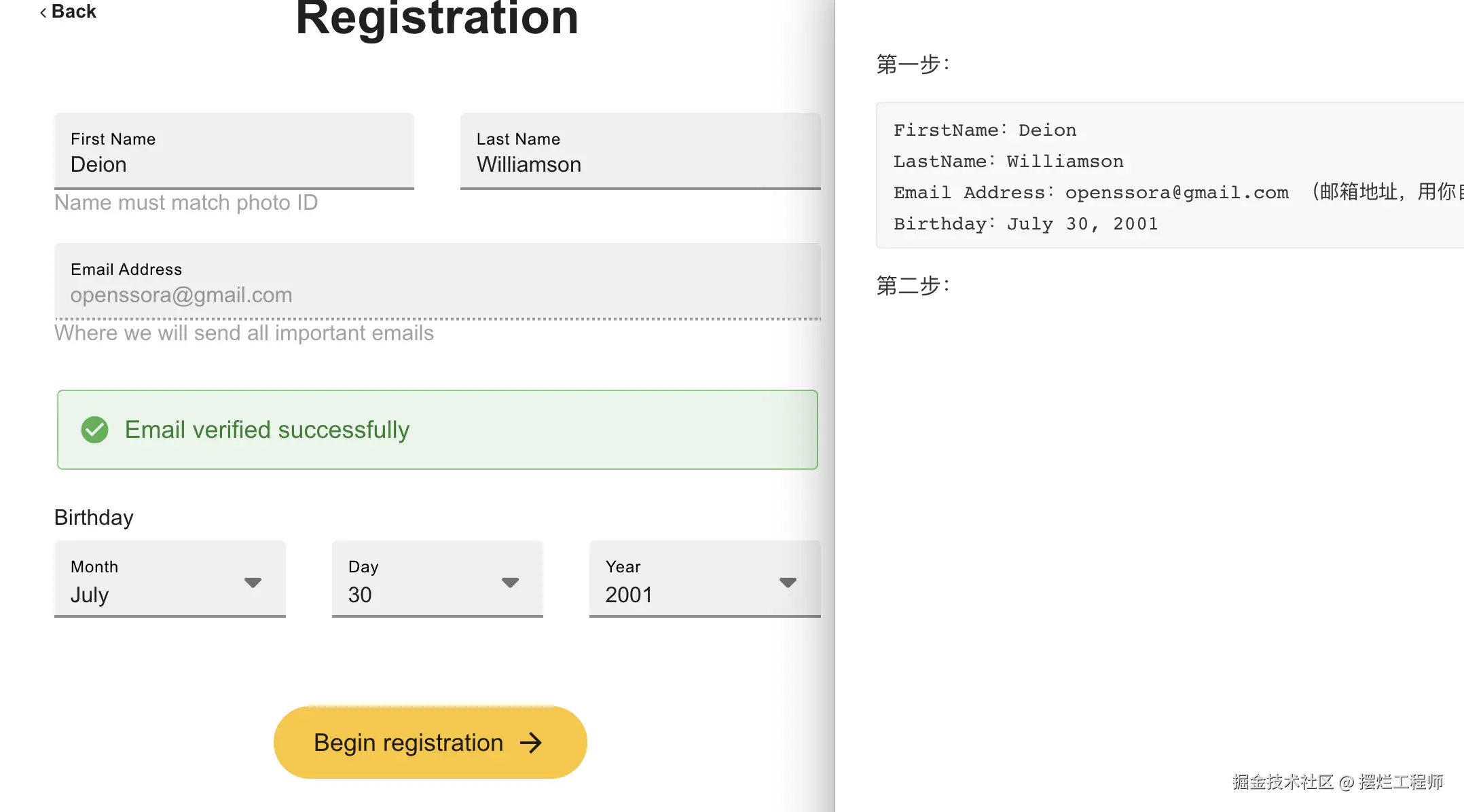
Task: Open the Year dropdown showing 2001
Action: click(704, 580)
